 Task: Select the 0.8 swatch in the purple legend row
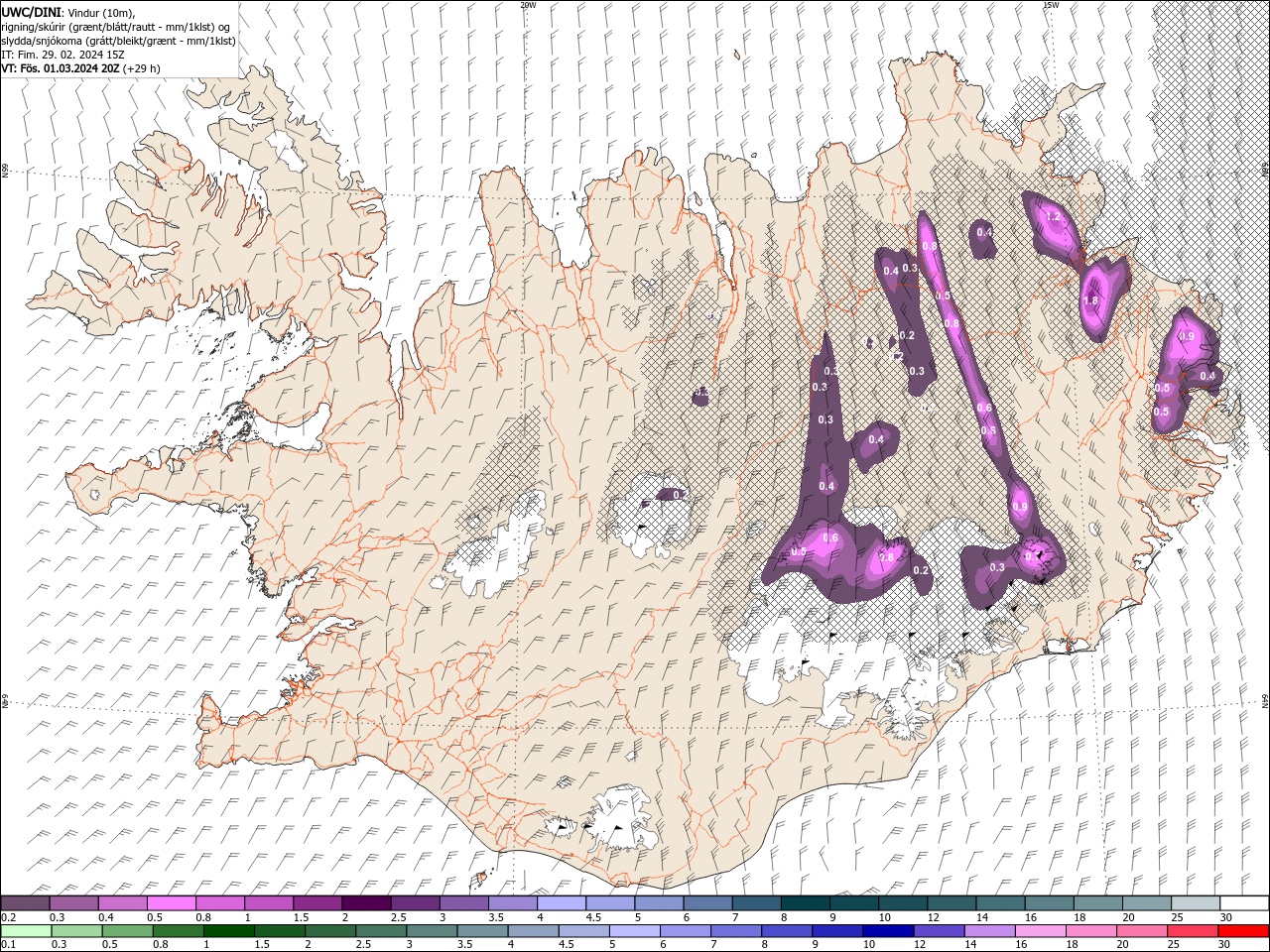pyautogui.click(x=219, y=903)
